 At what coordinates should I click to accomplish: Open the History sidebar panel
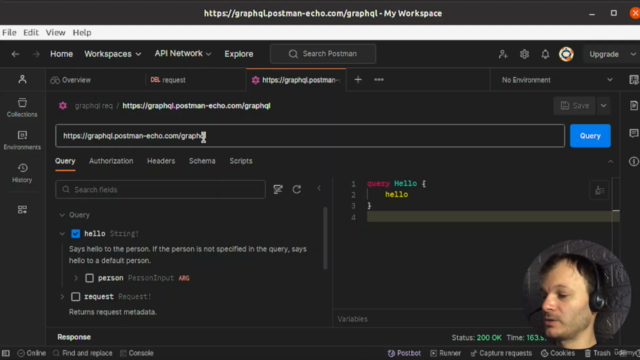pyautogui.click(x=22, y=173)
